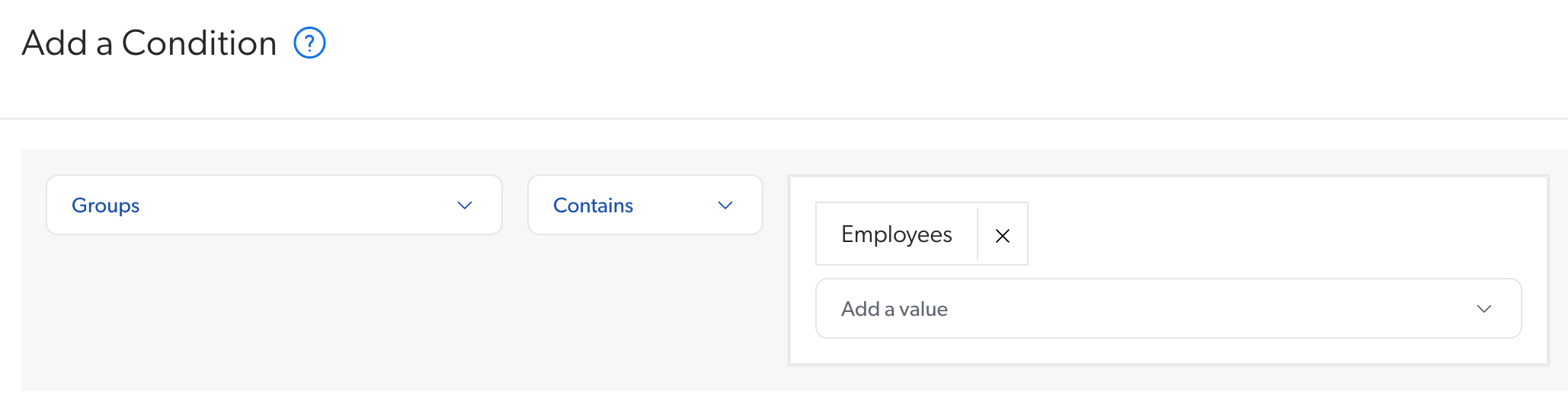Viewport: 1568px width, 411px height.
Task: Click the help question mark icon
Action: pos(310,43)
